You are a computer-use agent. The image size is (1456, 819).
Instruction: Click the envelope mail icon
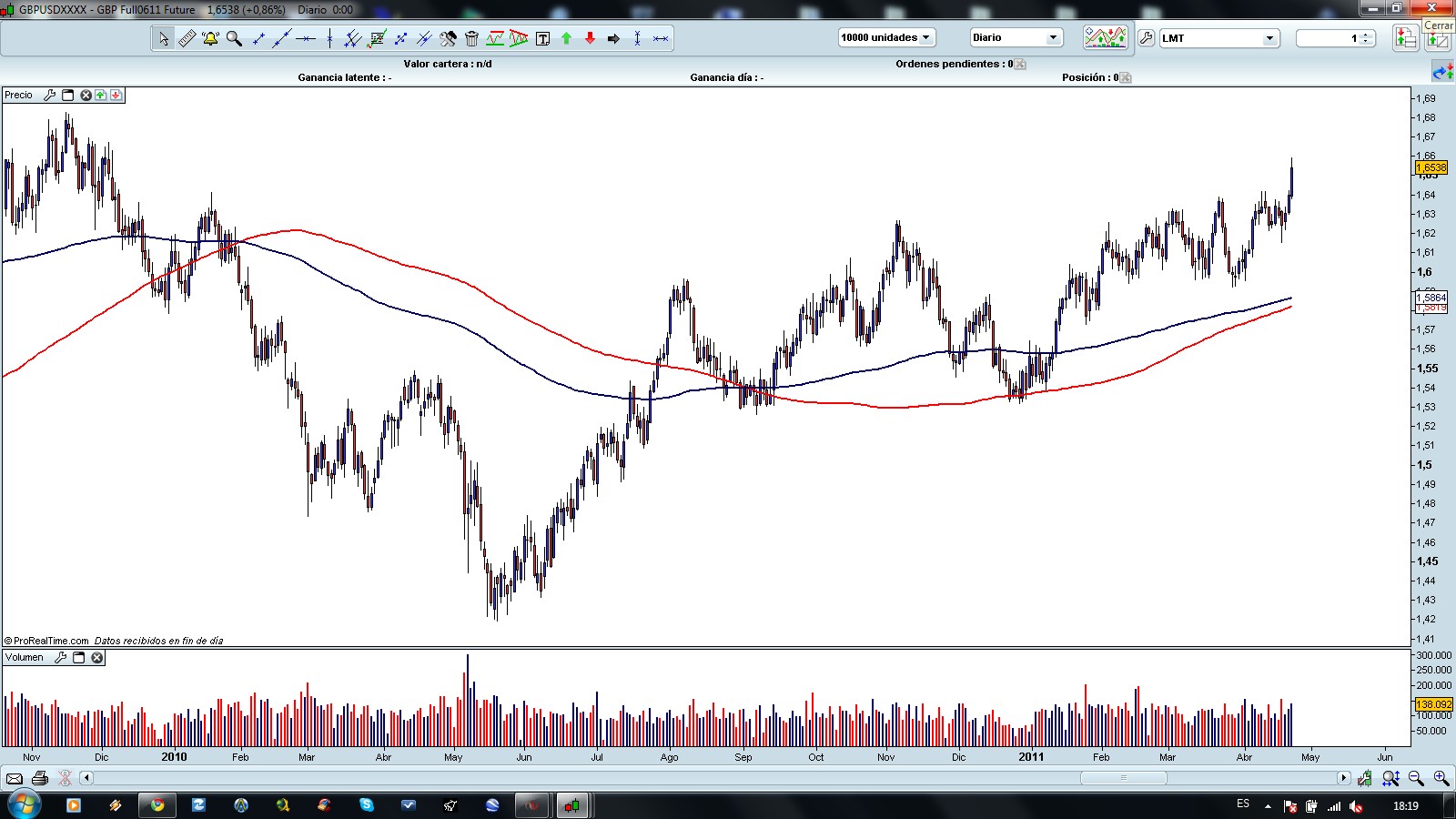point(15,778)
